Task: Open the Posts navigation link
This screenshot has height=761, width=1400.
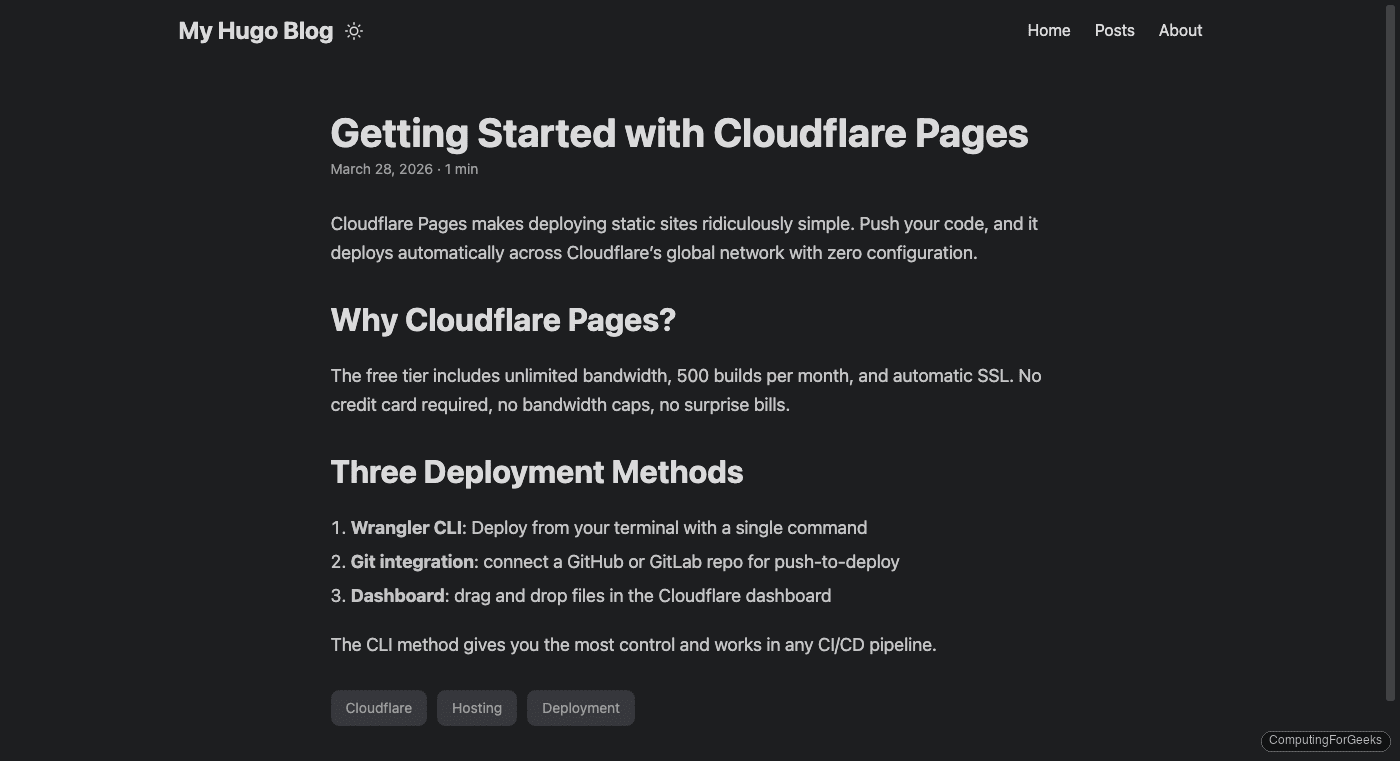Action: tap(1114, 30)
